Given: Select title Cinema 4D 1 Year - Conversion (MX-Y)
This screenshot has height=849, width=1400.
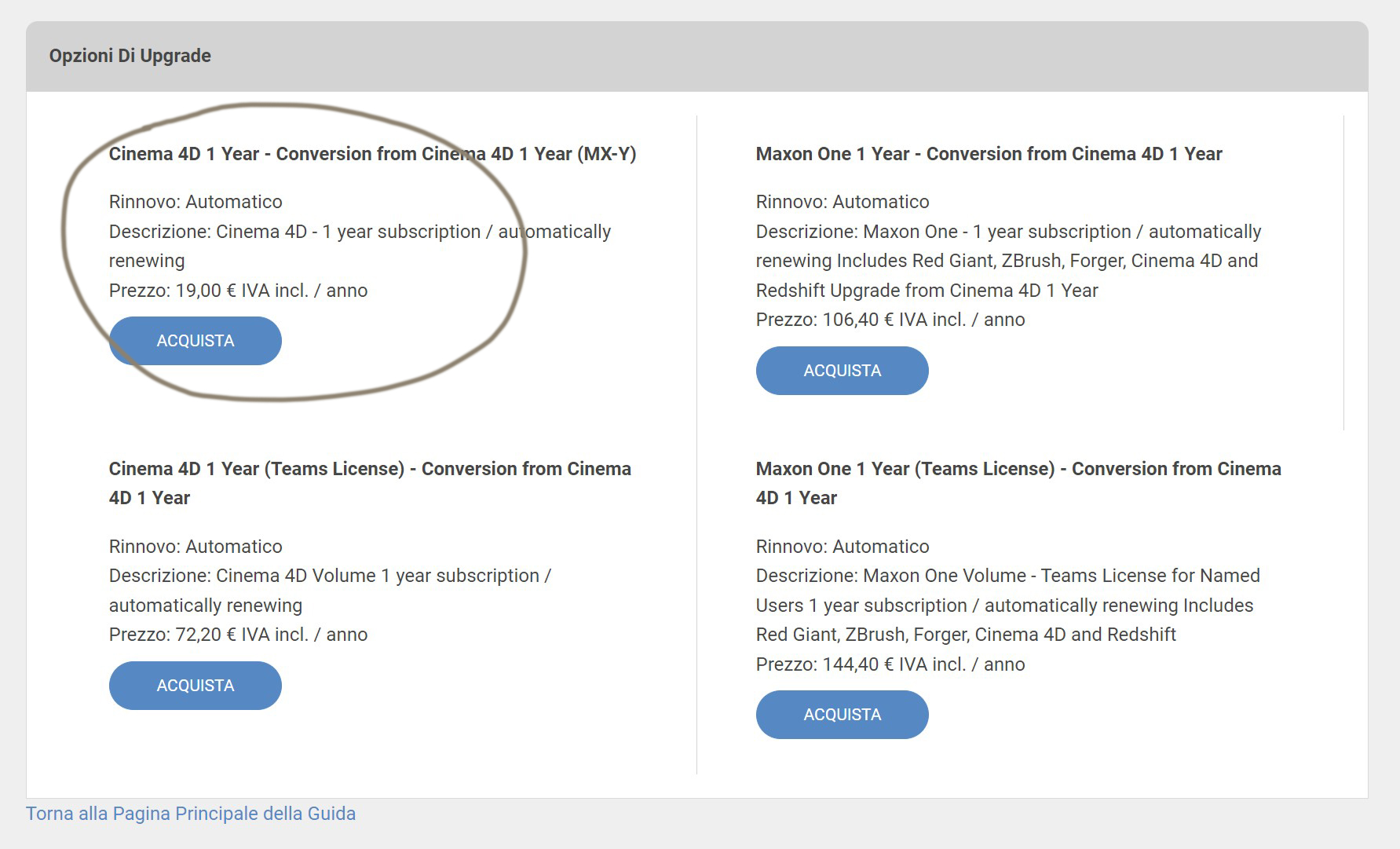Looking at the screenshot, I should pyautogui.click(x=372, y=154).
